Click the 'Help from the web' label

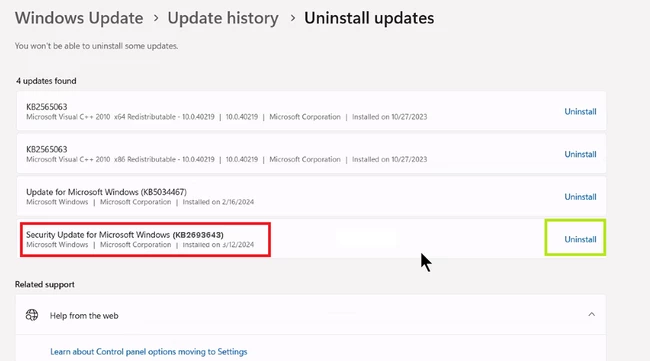click(84, 316)
